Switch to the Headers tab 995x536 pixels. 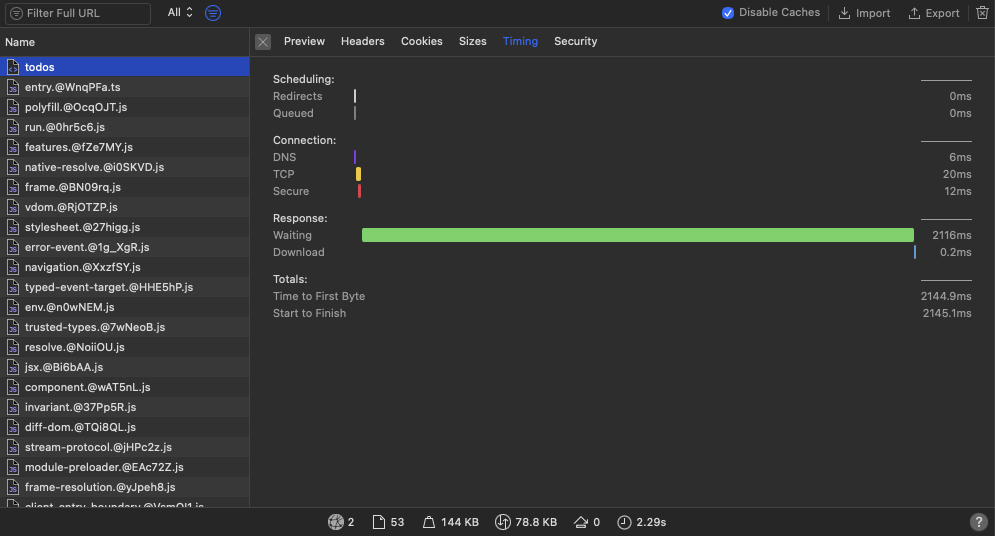(x=362, y=41)
